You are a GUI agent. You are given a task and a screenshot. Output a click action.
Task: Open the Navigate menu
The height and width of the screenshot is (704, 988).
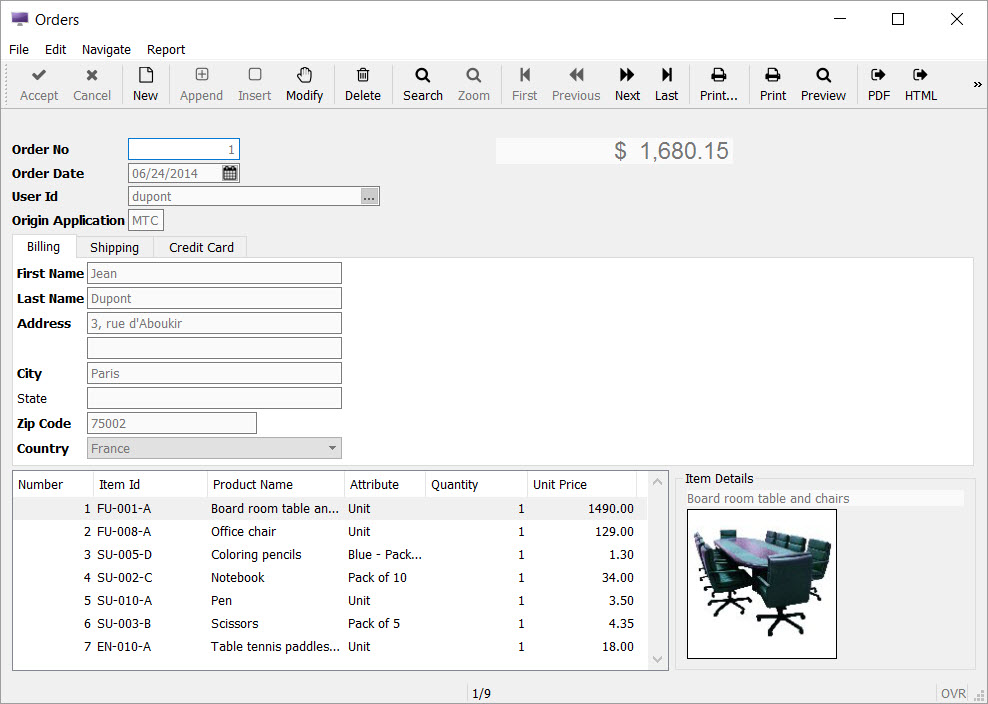click(106, 49)
